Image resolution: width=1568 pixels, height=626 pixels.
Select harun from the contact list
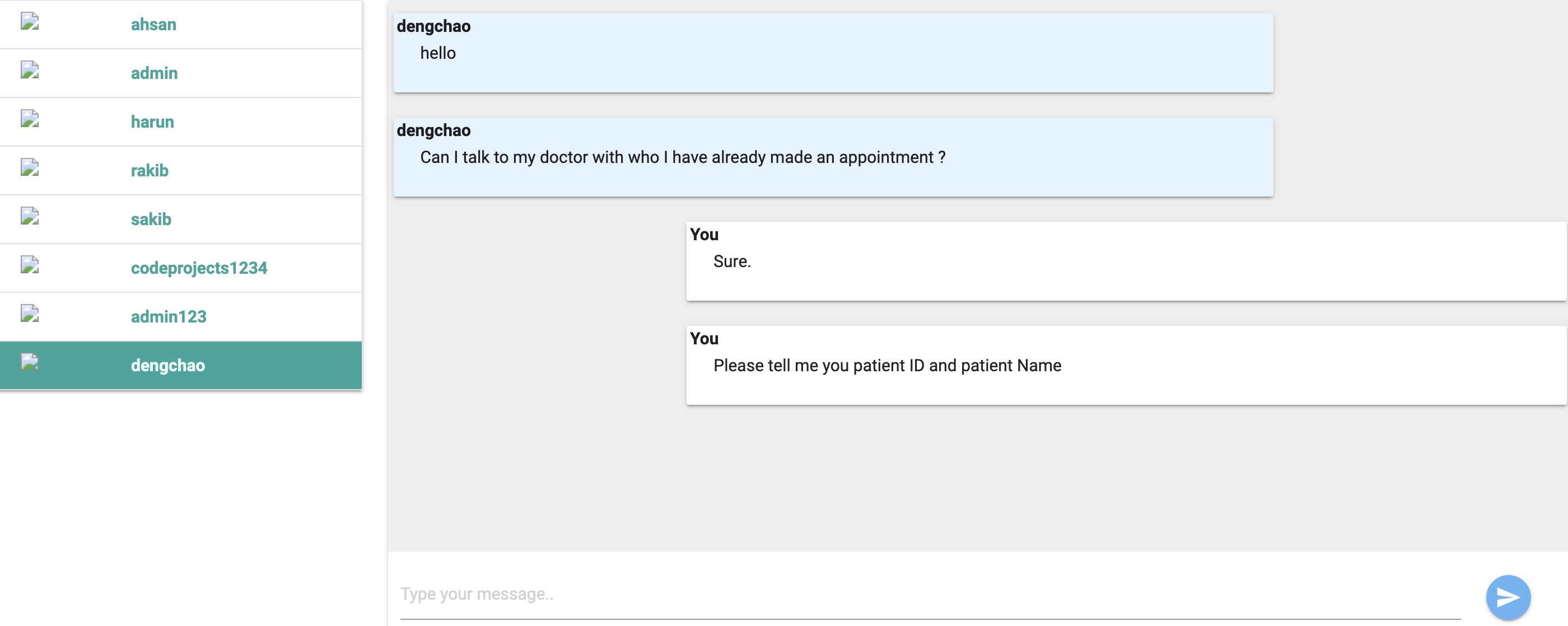152,121
